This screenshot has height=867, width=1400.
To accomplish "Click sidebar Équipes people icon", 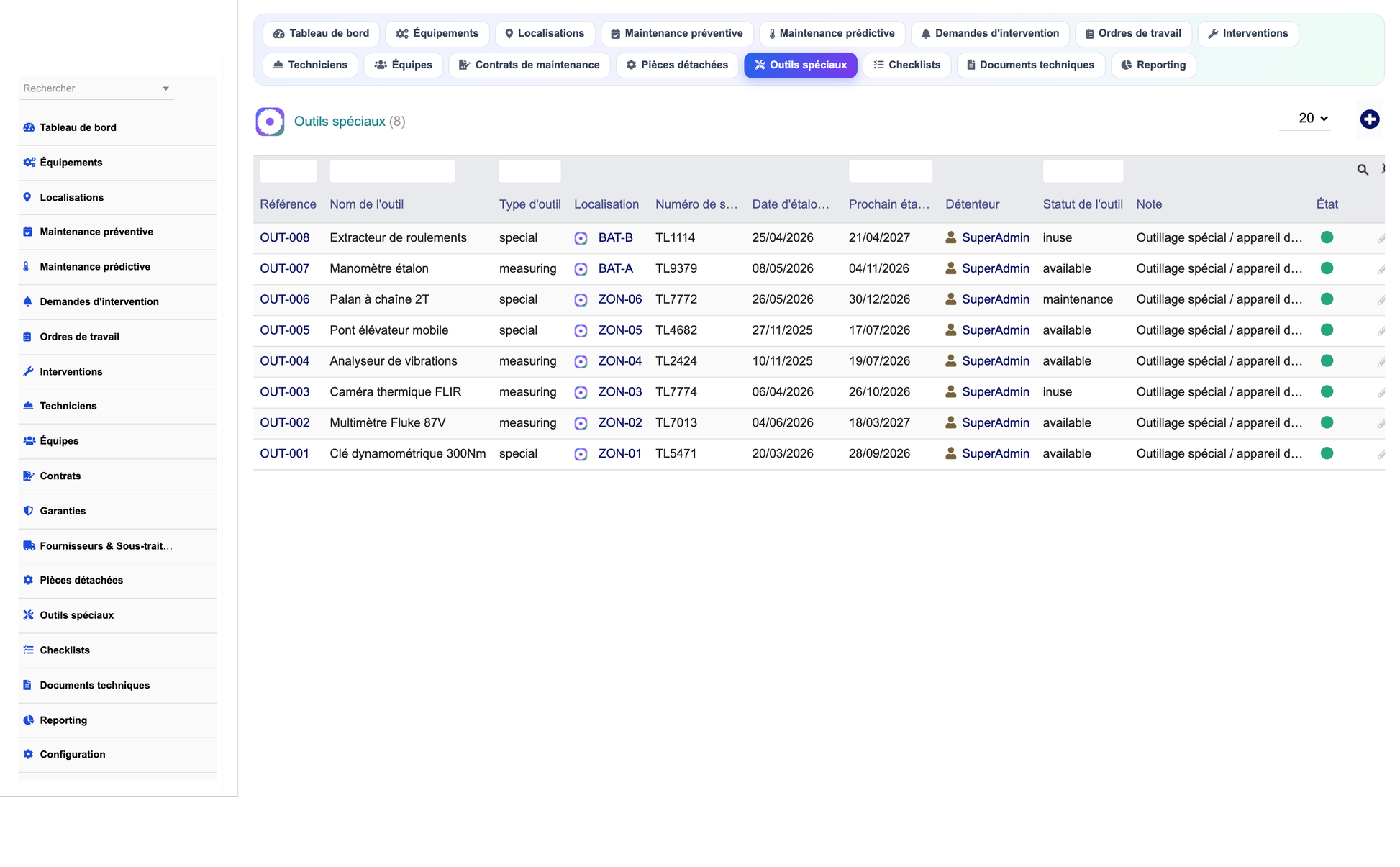I will 29,441.
